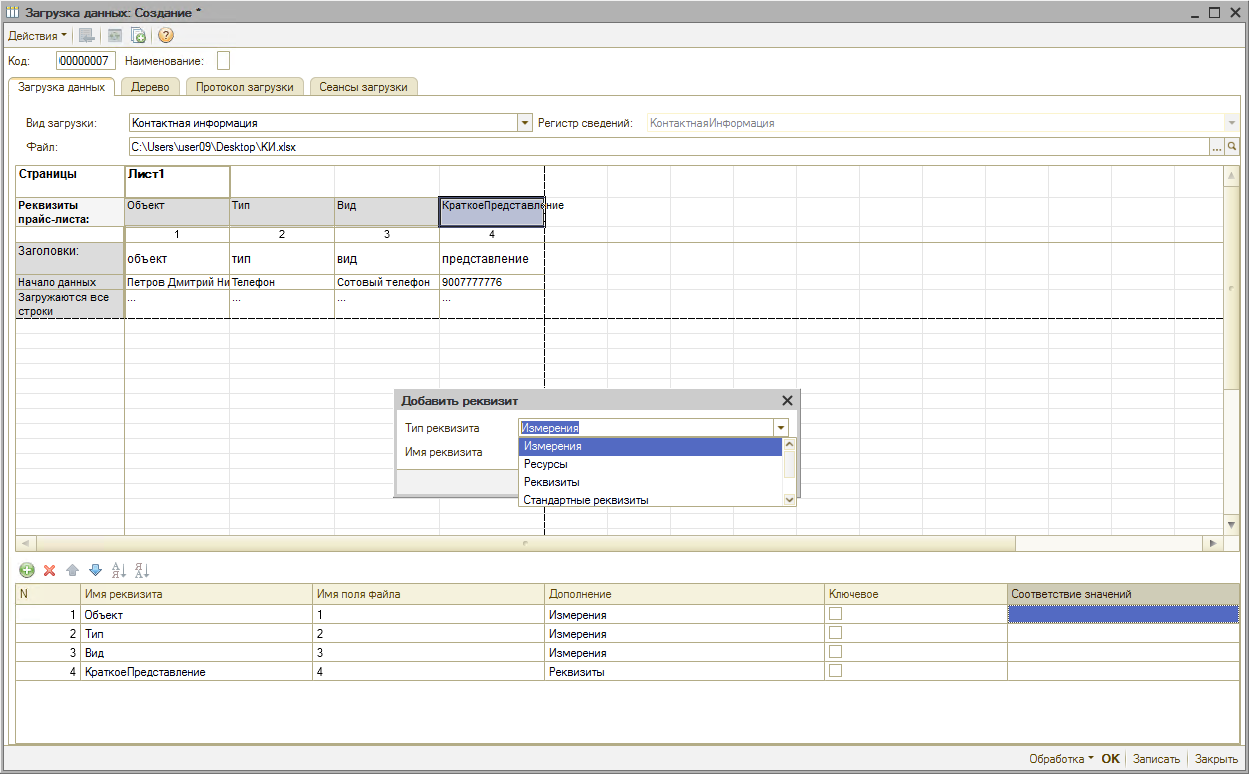Switch to the Дерево tab
1249x774 pixels.
[x=150, y=87]
